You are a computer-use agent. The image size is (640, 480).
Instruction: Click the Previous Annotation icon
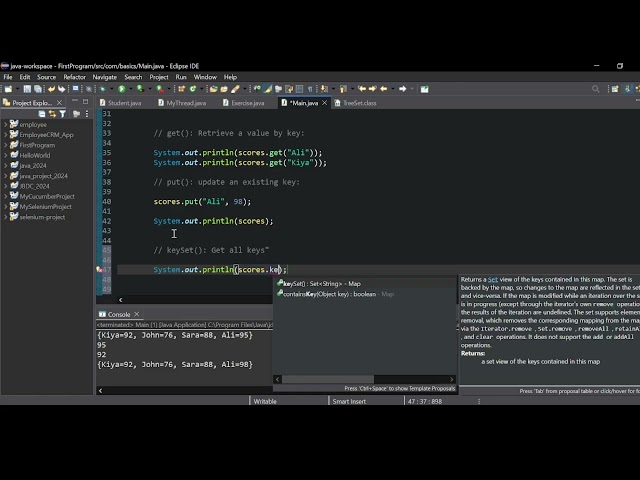coord(343,89)
